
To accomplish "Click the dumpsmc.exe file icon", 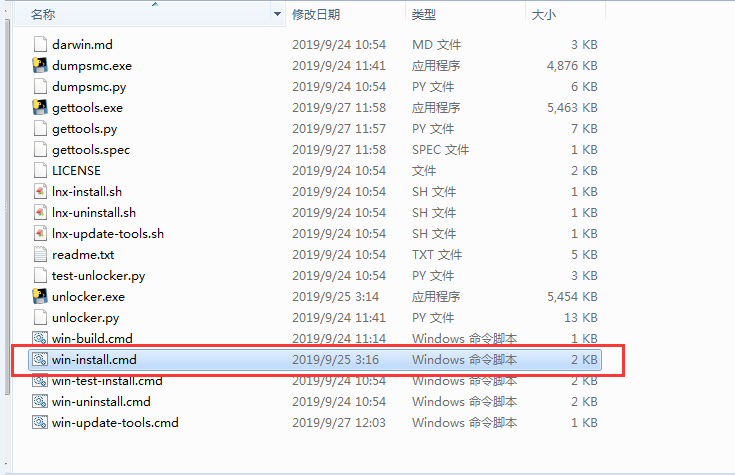I will (x=40, y=66).
